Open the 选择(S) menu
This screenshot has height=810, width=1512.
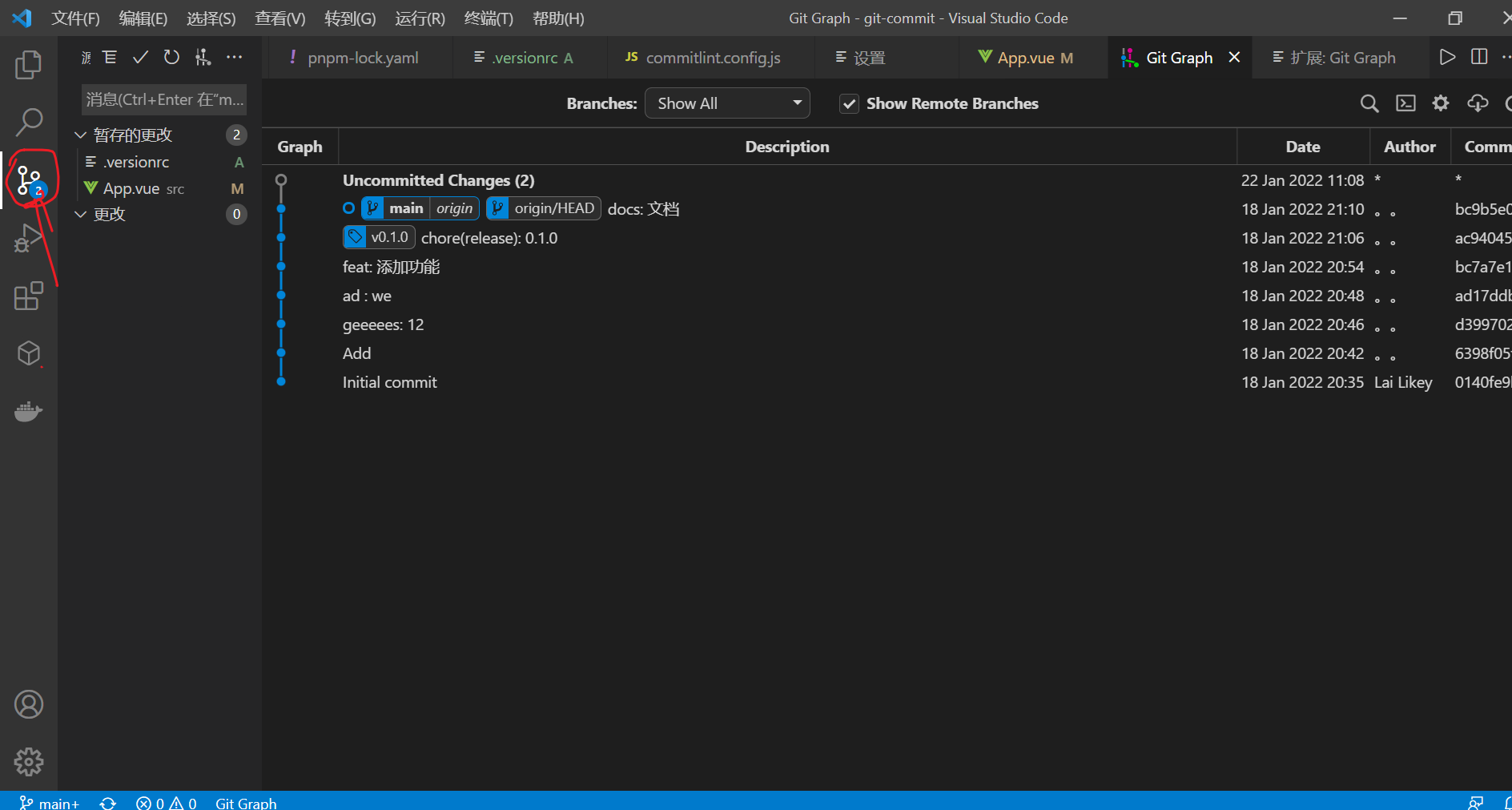(x=211, y=18)
